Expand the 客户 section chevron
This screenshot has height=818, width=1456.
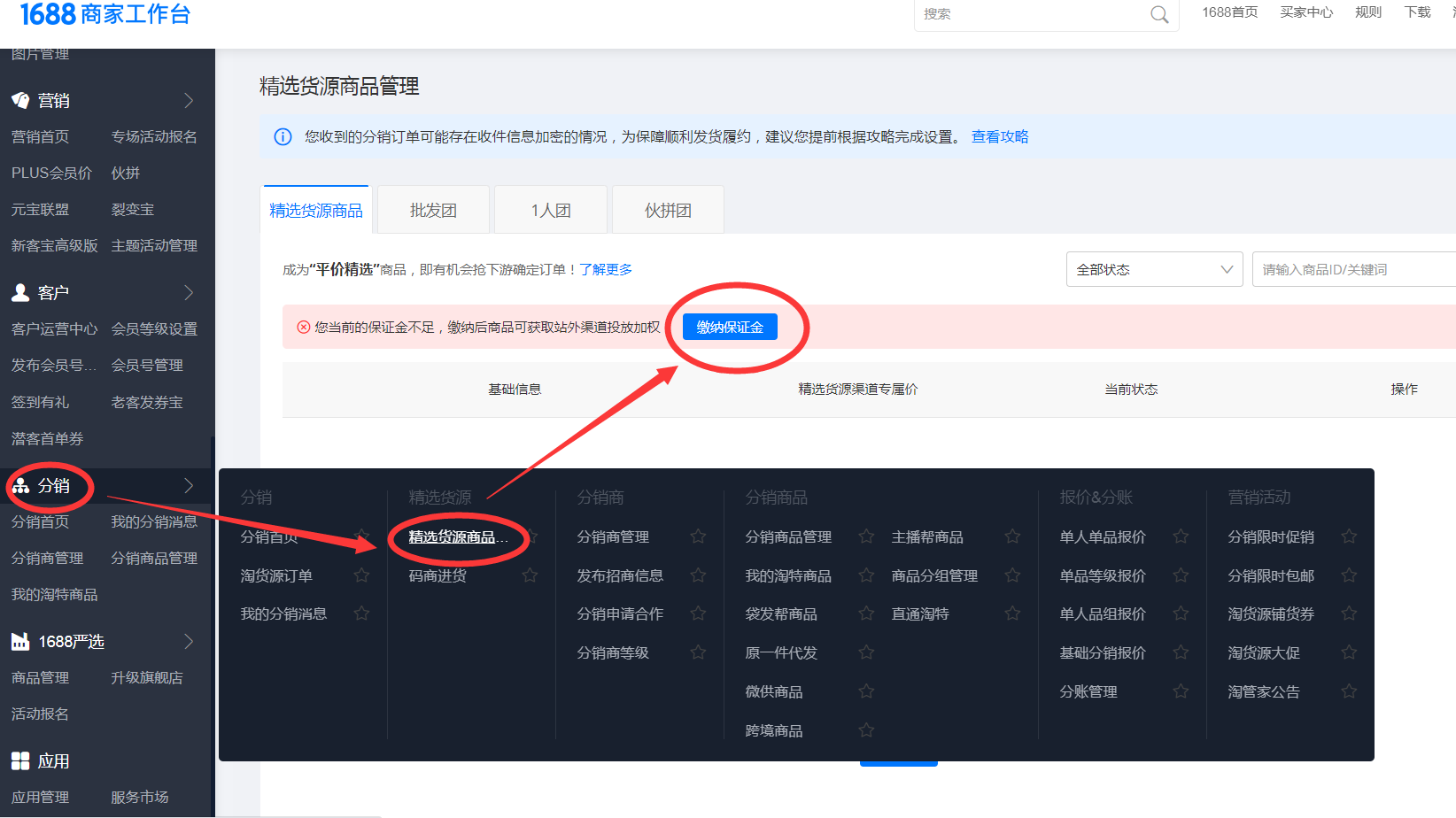[189, 293]
